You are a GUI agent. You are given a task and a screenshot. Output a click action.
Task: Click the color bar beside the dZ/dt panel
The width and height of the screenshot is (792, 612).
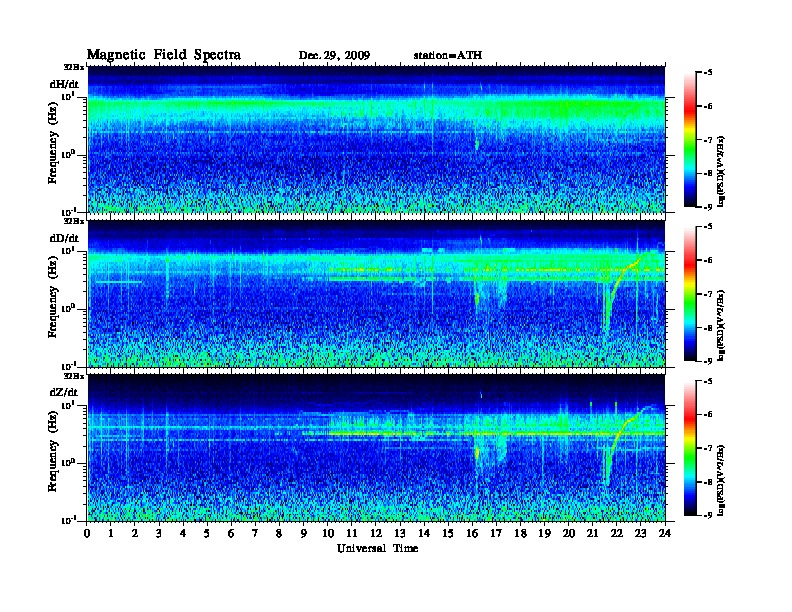coord(690,448)
